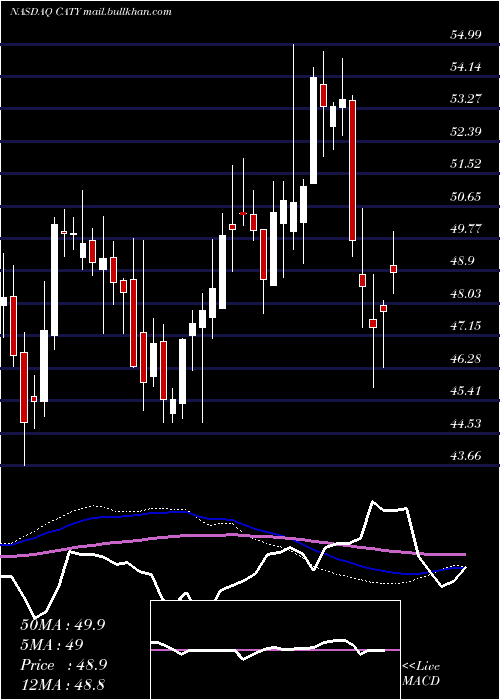Image resolution: width=500 pixels, height=700 pixels.
Task: Click the 46.28 price axis label
Action: 465,358
